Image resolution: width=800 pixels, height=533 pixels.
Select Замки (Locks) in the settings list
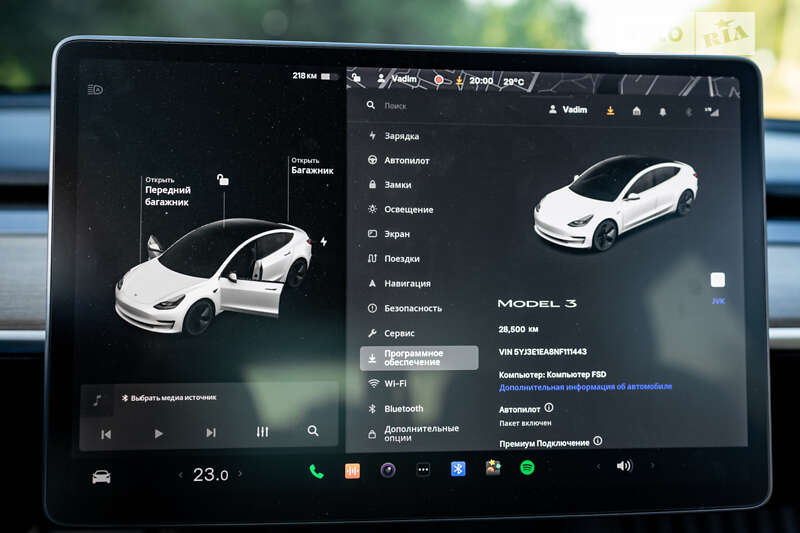pyautogui.click(x=389, y=185)
